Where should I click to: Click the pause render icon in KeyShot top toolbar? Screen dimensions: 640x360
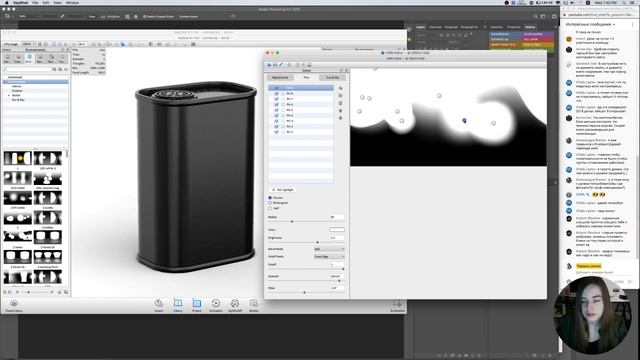[x=40, y=44]
